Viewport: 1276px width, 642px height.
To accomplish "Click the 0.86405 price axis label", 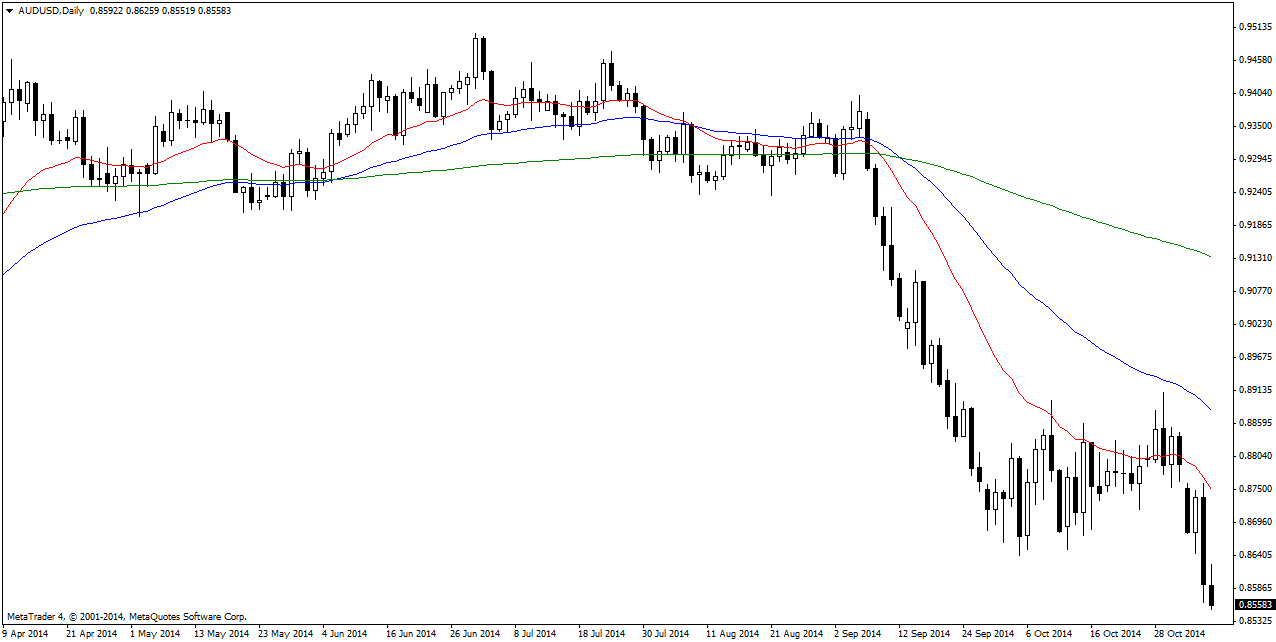I will point(1254,555).
